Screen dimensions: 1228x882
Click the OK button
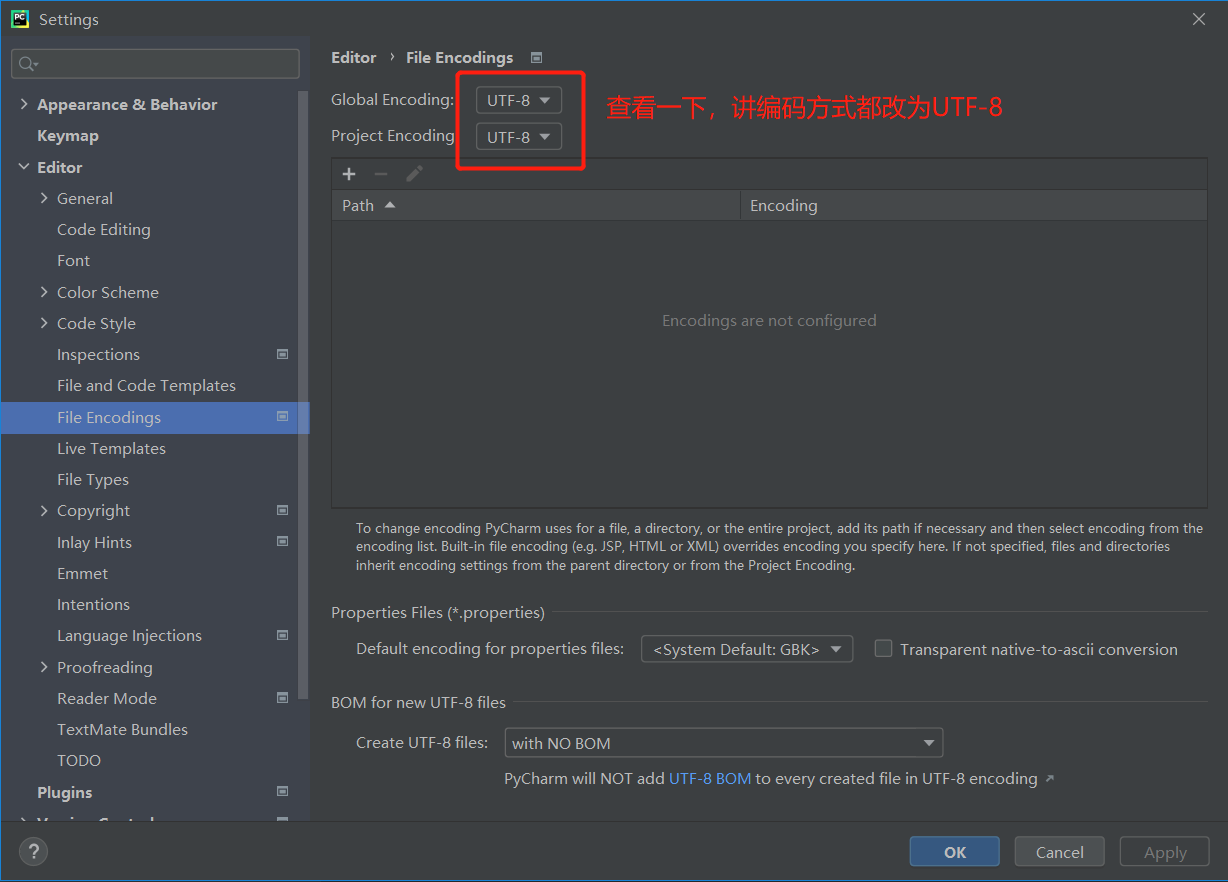955,852
